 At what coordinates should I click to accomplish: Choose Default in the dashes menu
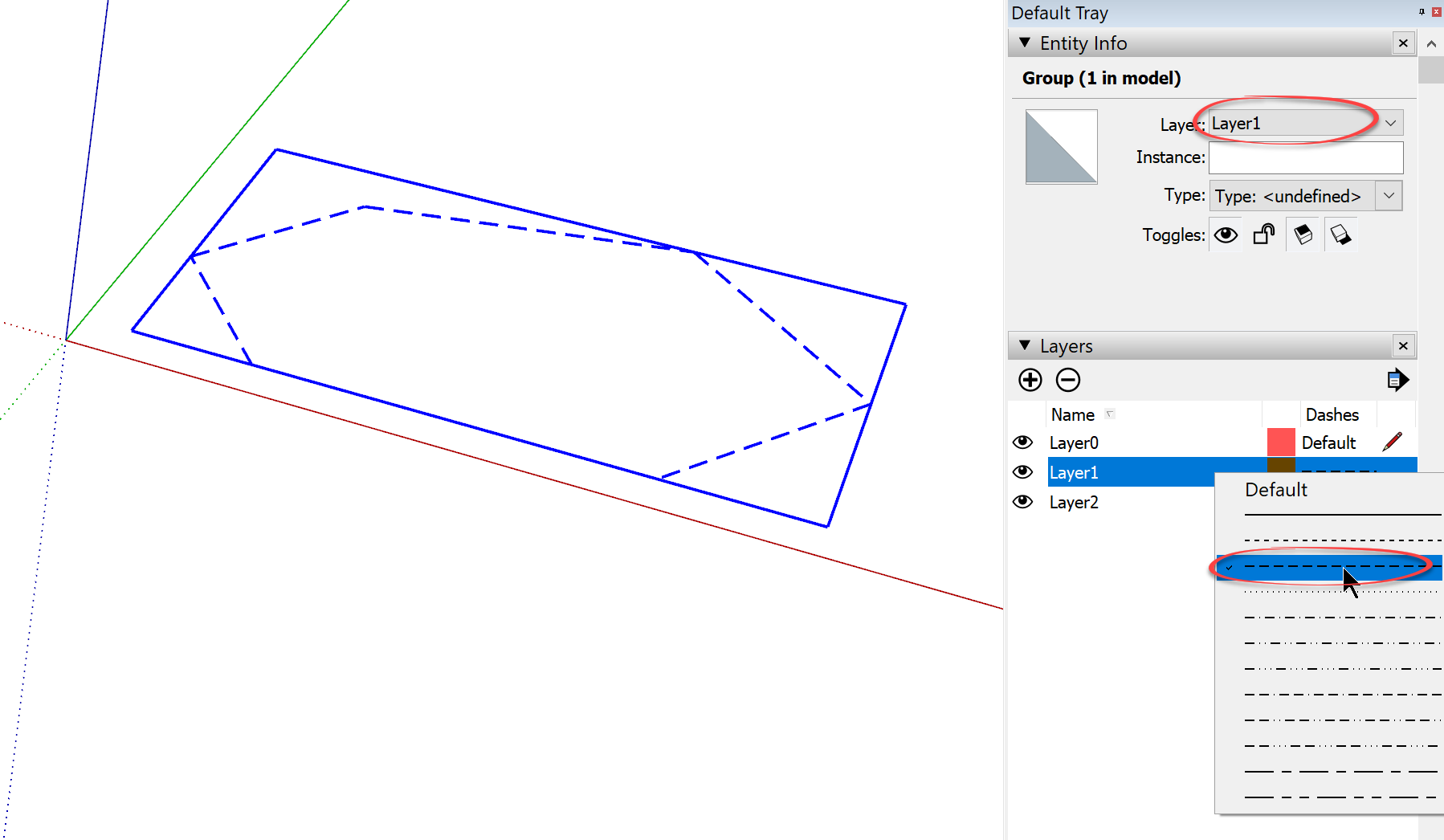1275,490
